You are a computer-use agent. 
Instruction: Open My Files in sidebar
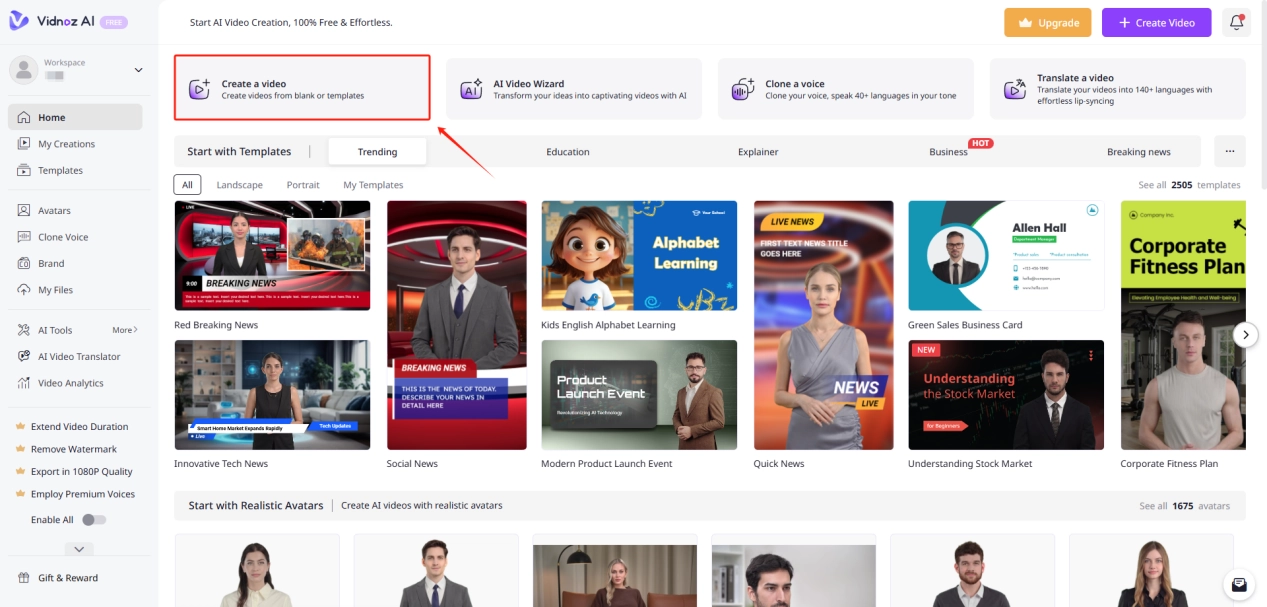click(55, 290)
